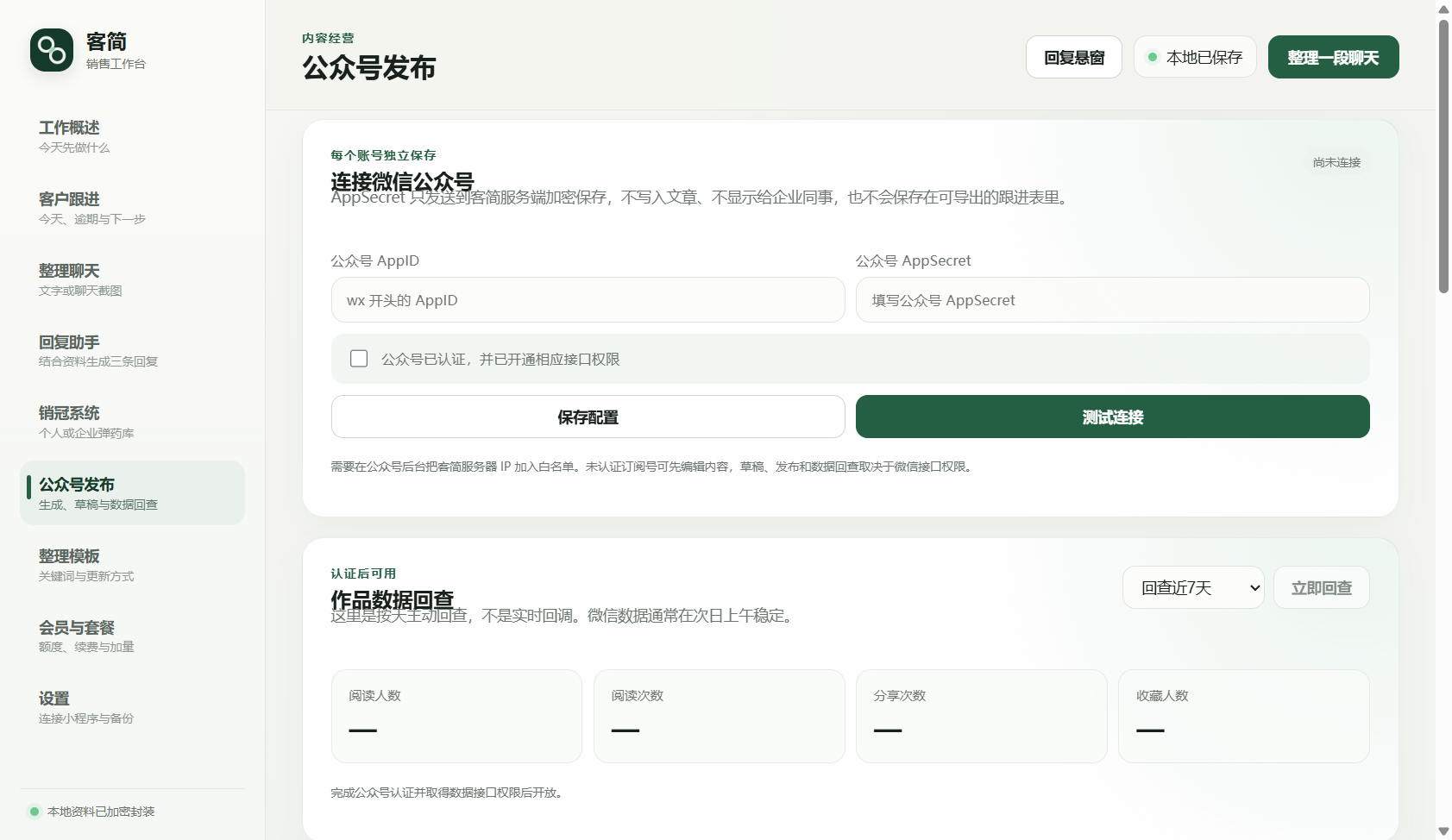Focus the 公众号 AppID input field
1452x840 pixels.
tap(588, 300)
